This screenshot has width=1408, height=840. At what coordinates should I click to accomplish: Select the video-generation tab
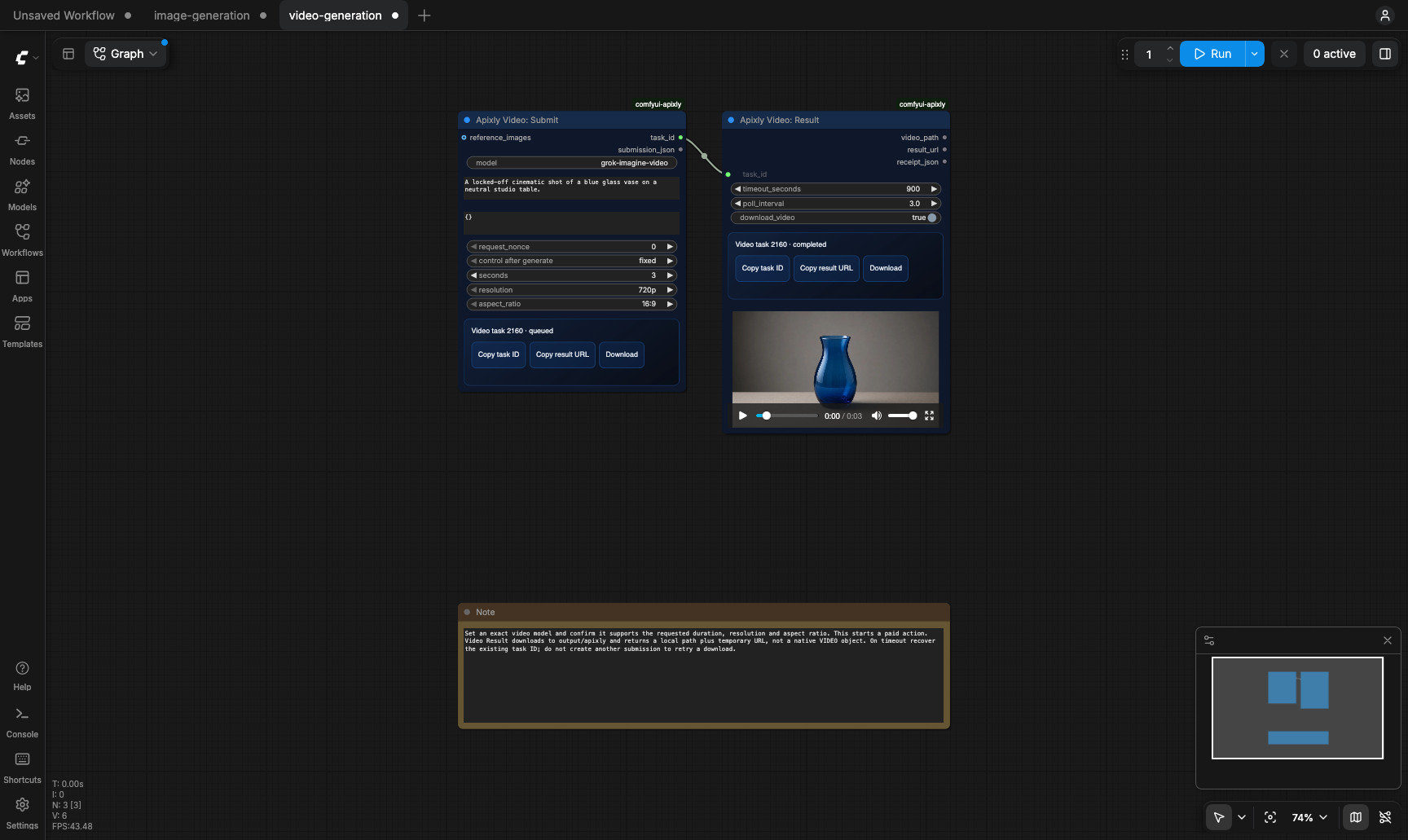335,15
